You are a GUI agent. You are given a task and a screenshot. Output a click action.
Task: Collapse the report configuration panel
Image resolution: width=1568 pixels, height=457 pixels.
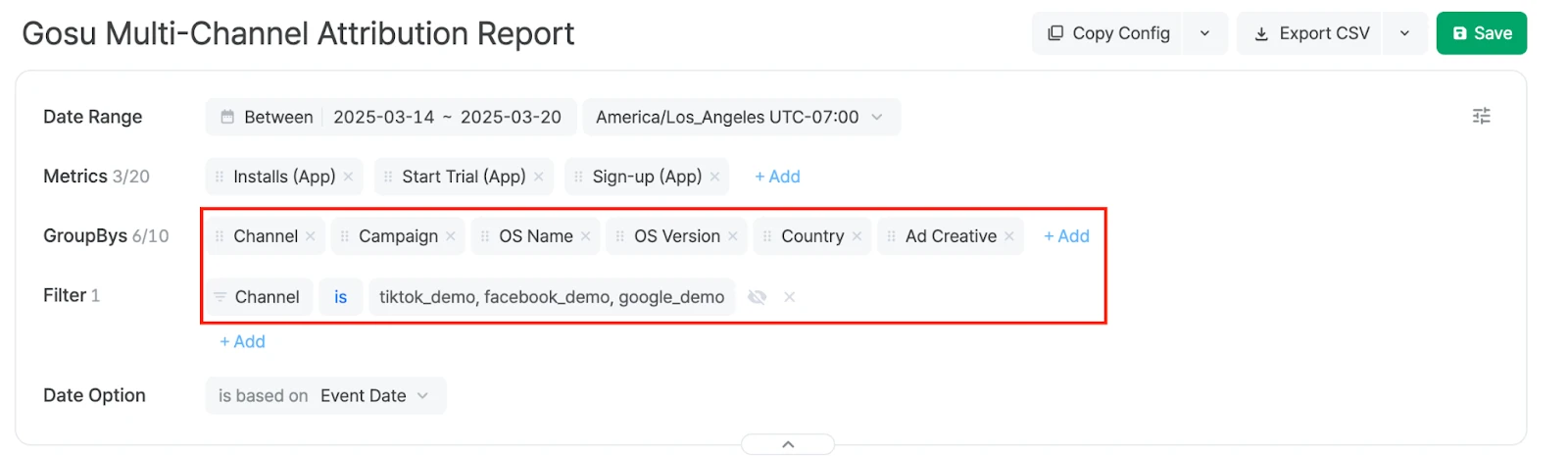(x=788, y=444)
